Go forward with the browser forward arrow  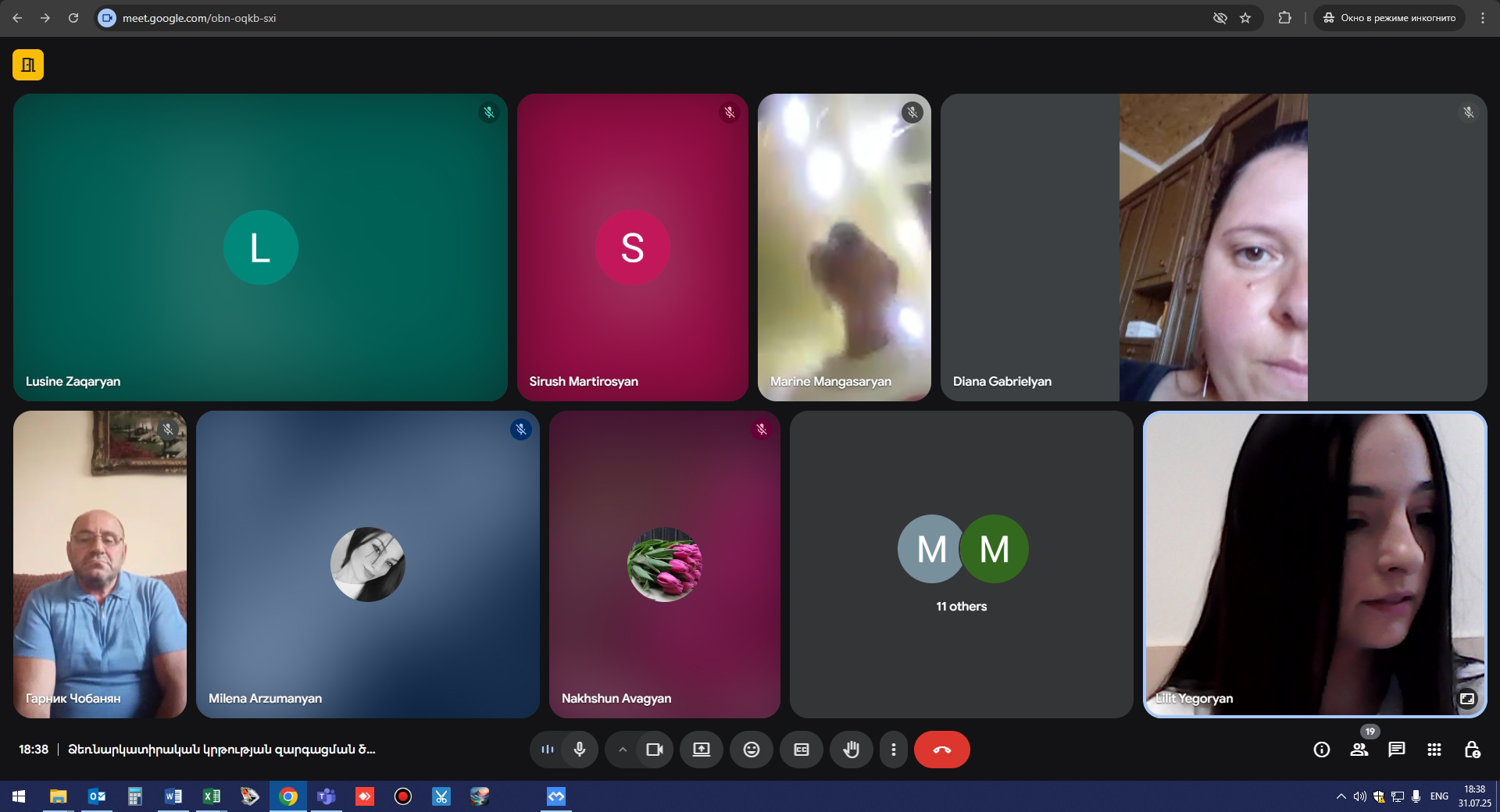pyautogui.click(x=45, y=18)
